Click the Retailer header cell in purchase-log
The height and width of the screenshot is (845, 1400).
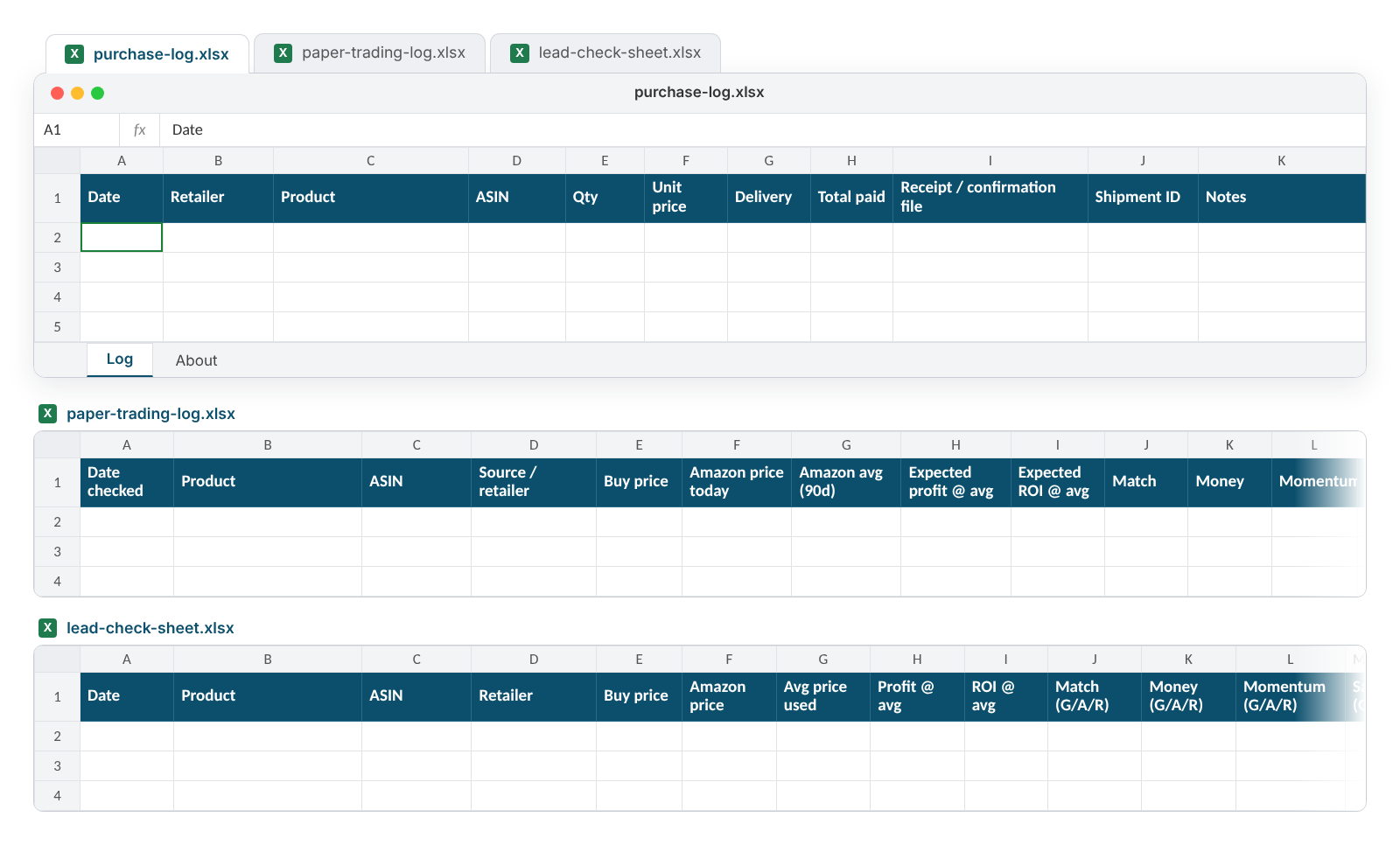(x=218, y=198)
